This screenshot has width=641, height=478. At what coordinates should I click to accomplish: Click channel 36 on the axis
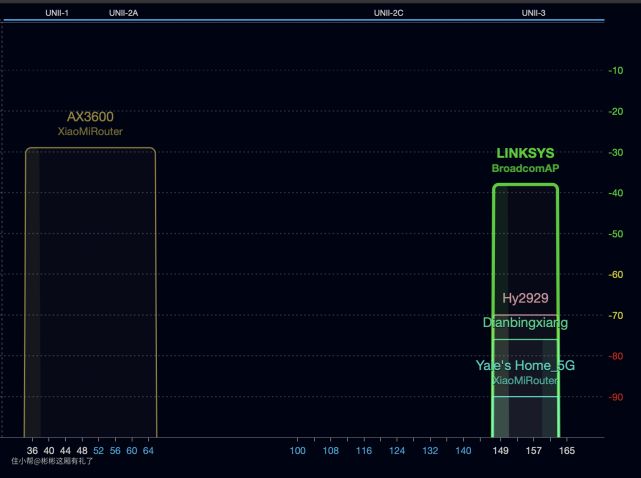pos(32,451)
